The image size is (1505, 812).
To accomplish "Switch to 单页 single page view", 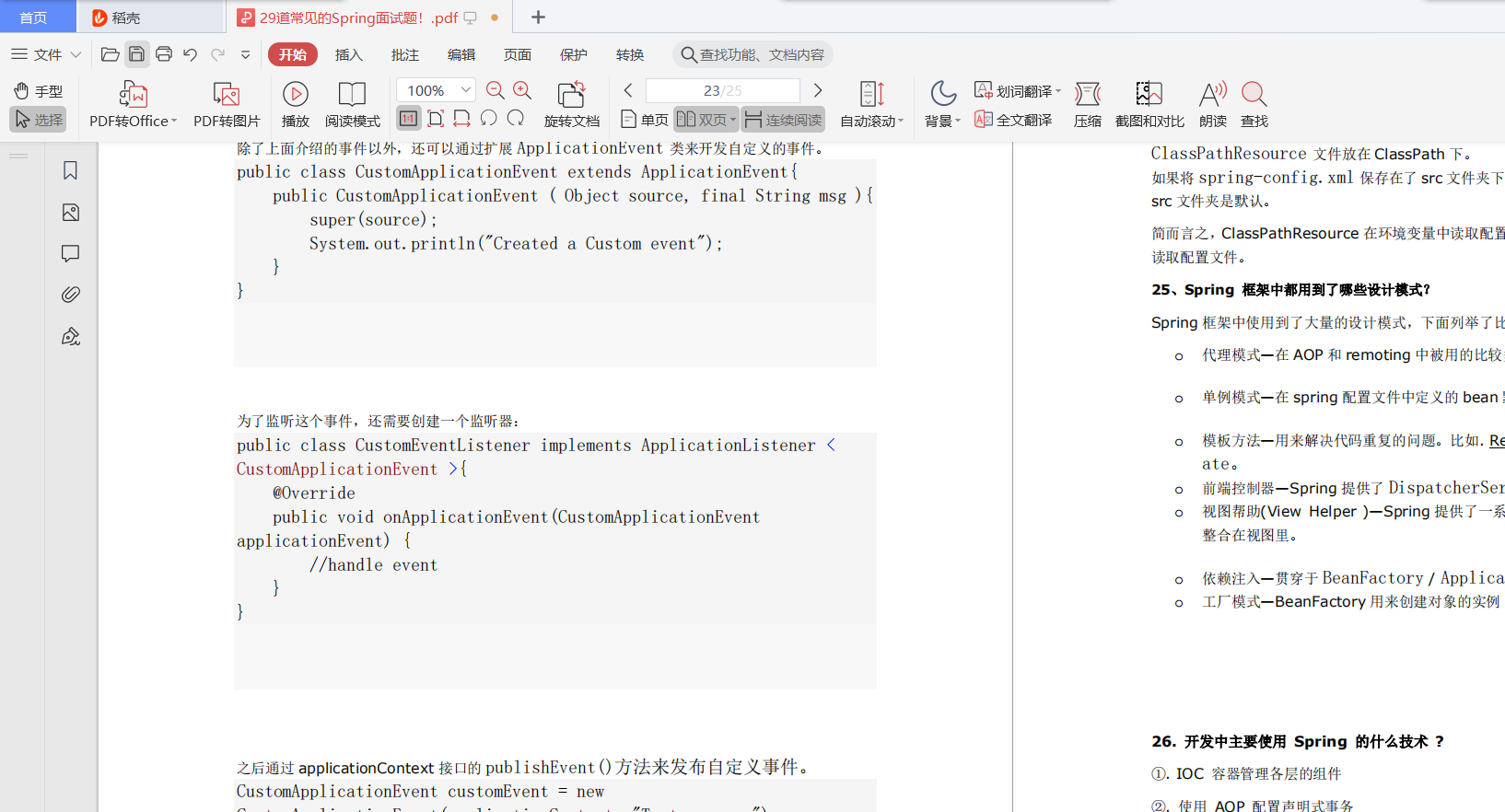I will [x=645, y=120].
